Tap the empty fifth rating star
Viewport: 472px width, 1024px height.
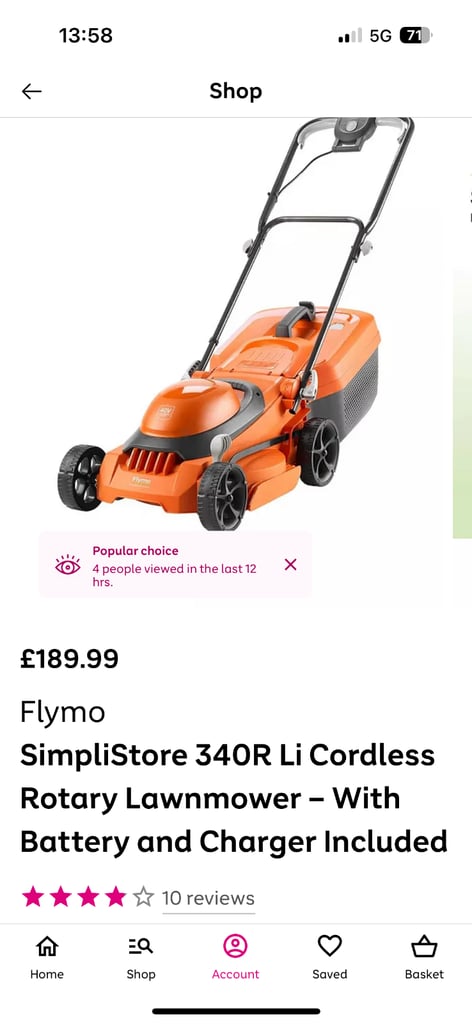(143, 897)
